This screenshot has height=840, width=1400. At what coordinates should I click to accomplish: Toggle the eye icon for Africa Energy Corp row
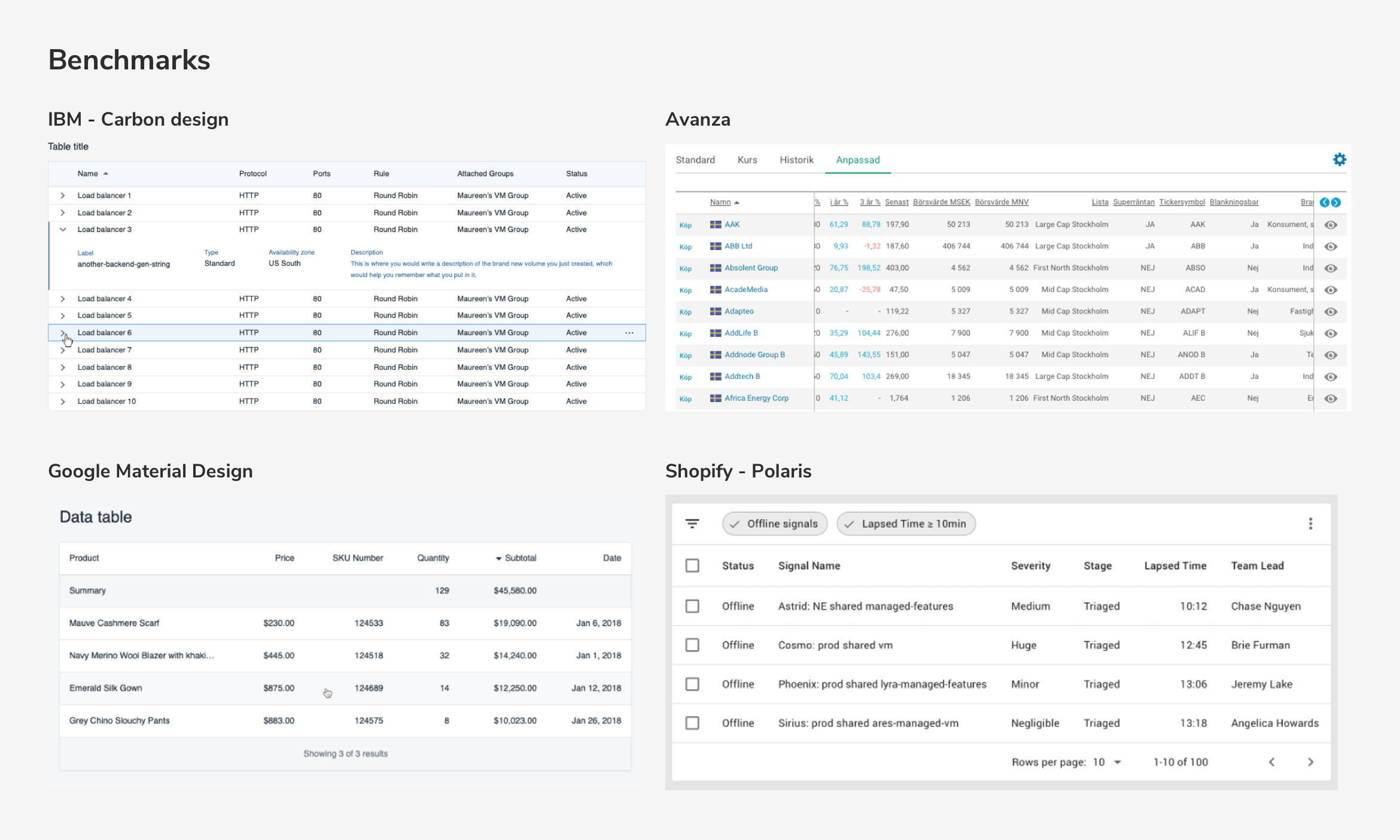click(1331, 398)
